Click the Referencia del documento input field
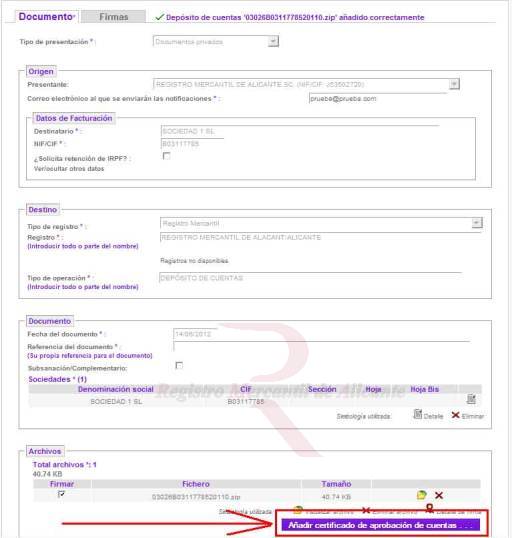Image resolution: width=512 pixels, height=538 pixels. click(322, 347)
